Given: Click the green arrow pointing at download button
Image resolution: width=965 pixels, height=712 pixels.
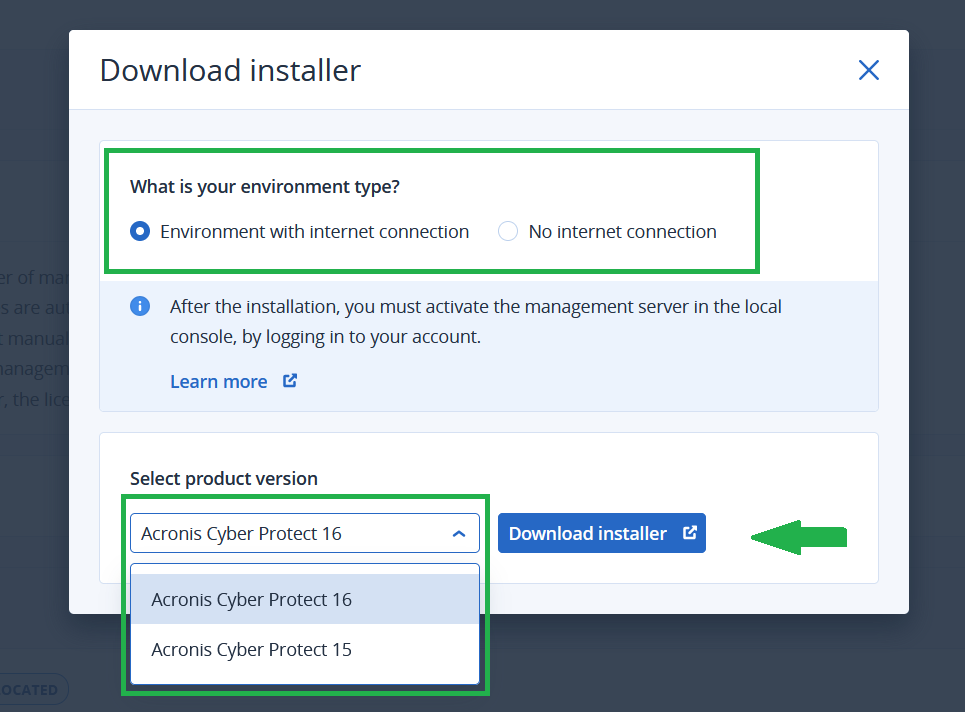Looking at the screenshot, I should click(x=798, y=537).
